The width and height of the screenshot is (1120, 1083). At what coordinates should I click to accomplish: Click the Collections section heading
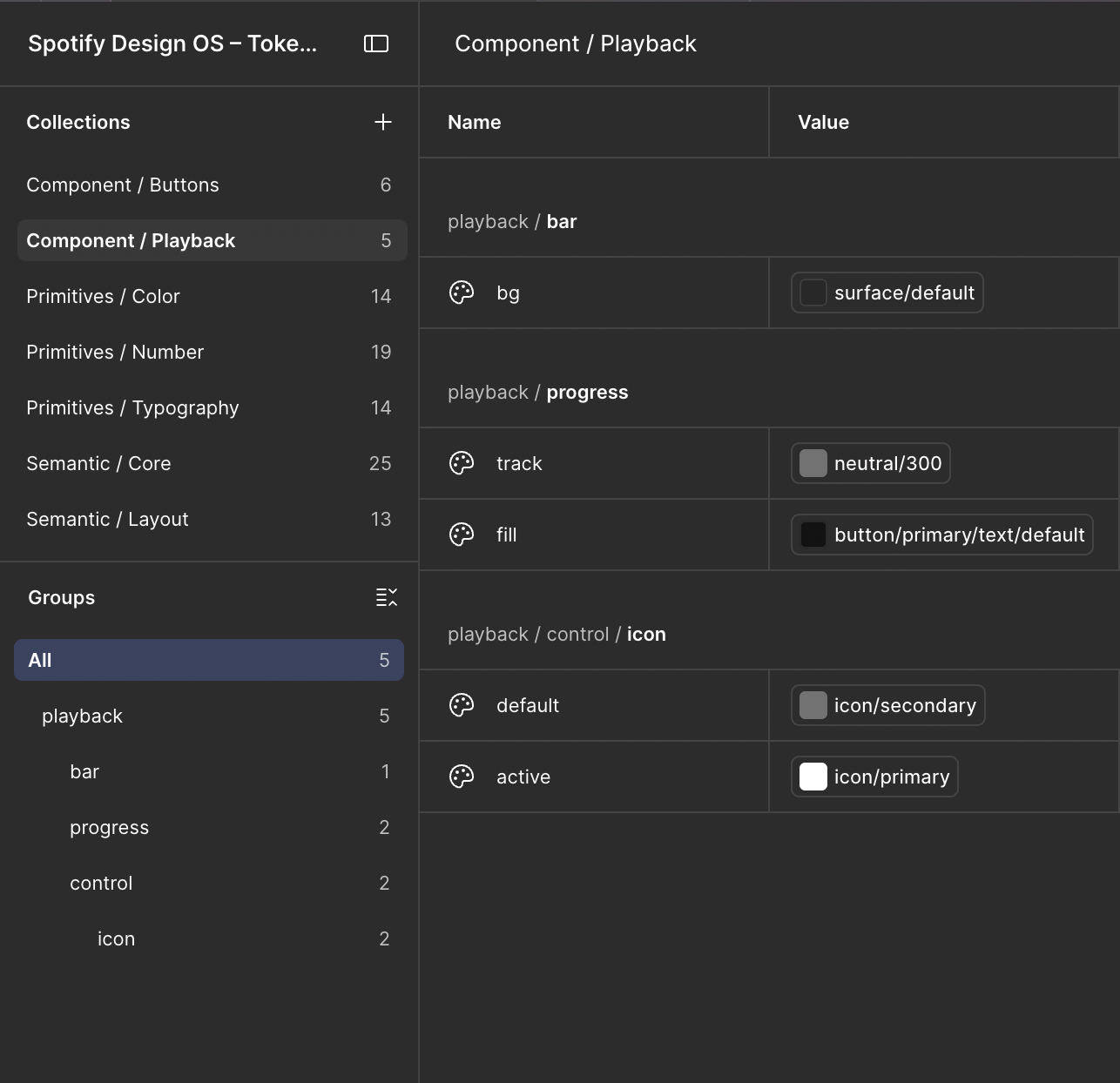click(x=78, y=122)
